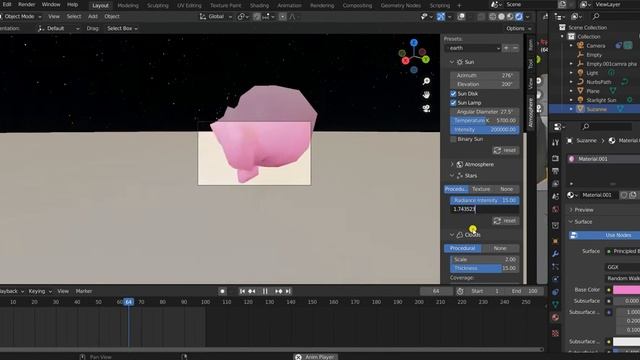
Task: Open the Scene properties tab icon
Action: coord(555,196)
